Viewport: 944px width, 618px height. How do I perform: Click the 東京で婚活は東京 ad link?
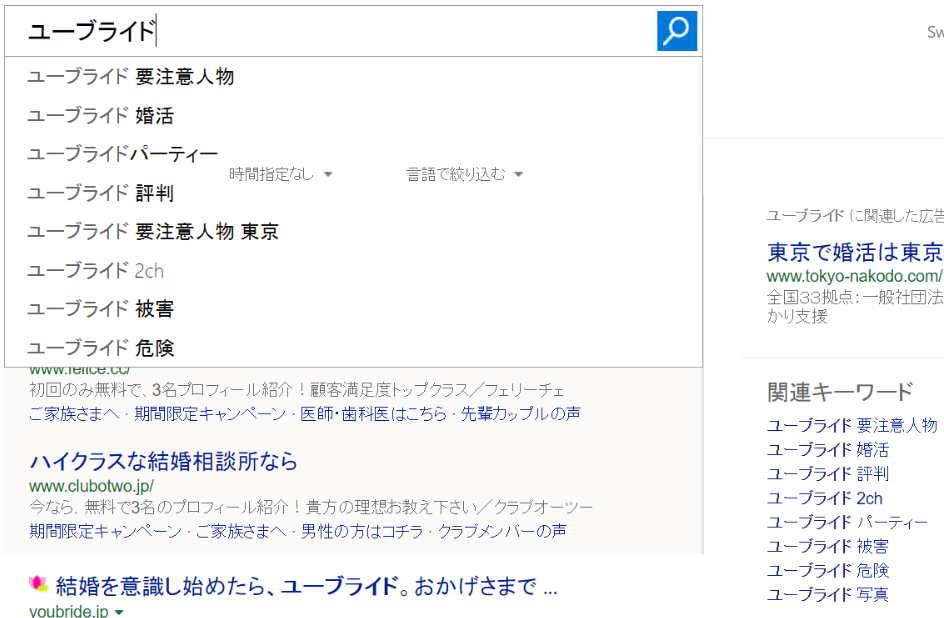[854, 251]
